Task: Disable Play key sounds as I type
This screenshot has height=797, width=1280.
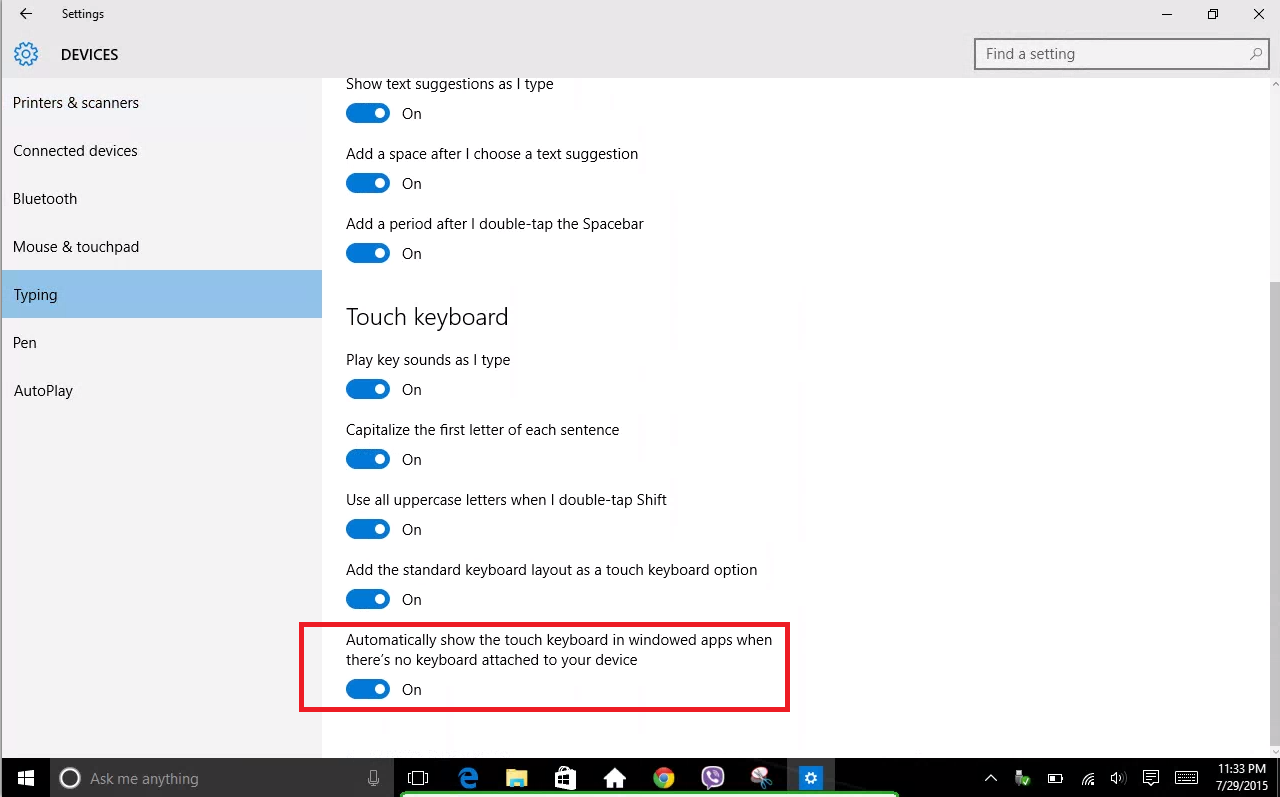Action: point(368,389)
